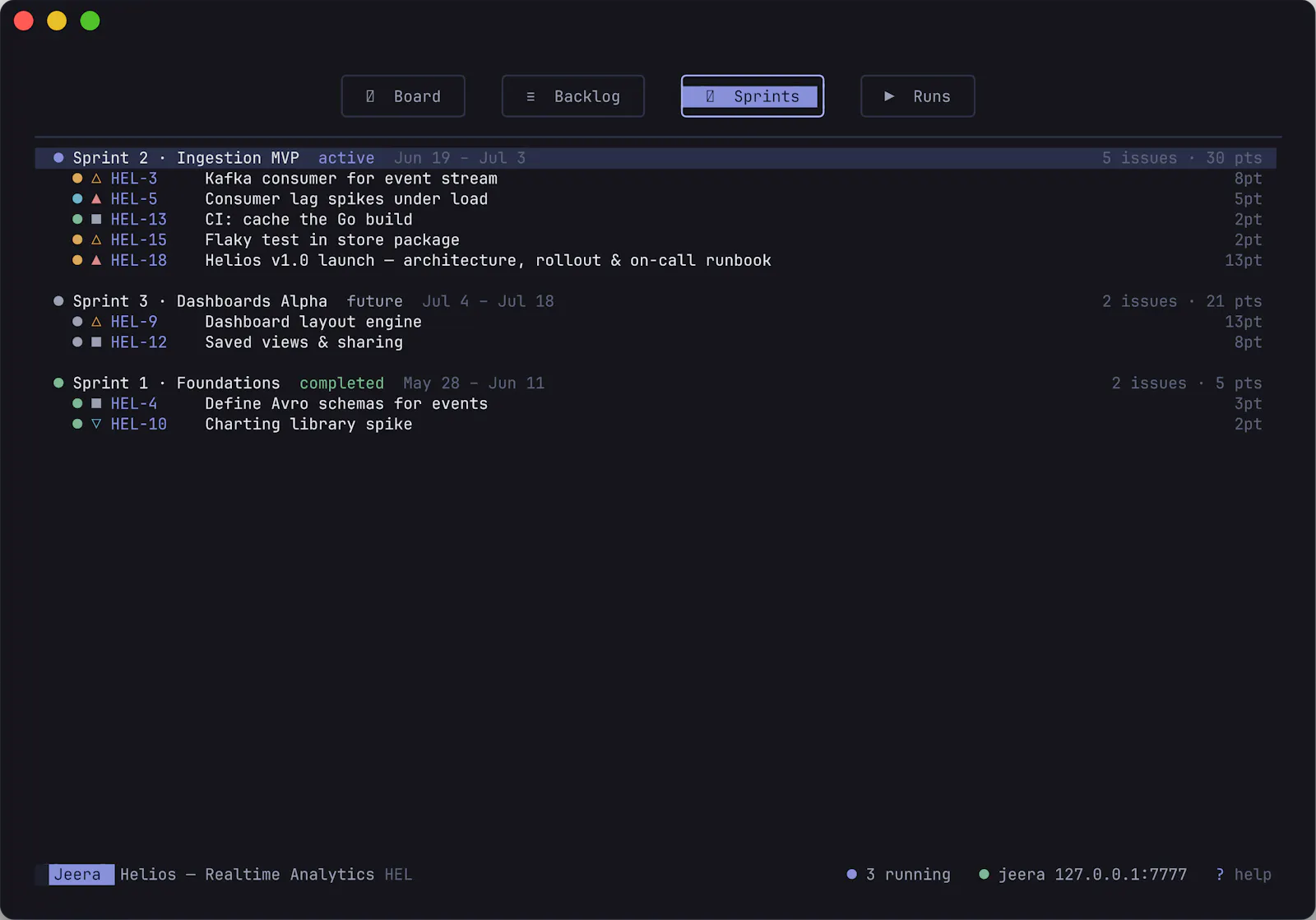Click the '2 issues · 21 pts' summary
This screenshot has width=1316, height=920.
[1182, 301]
